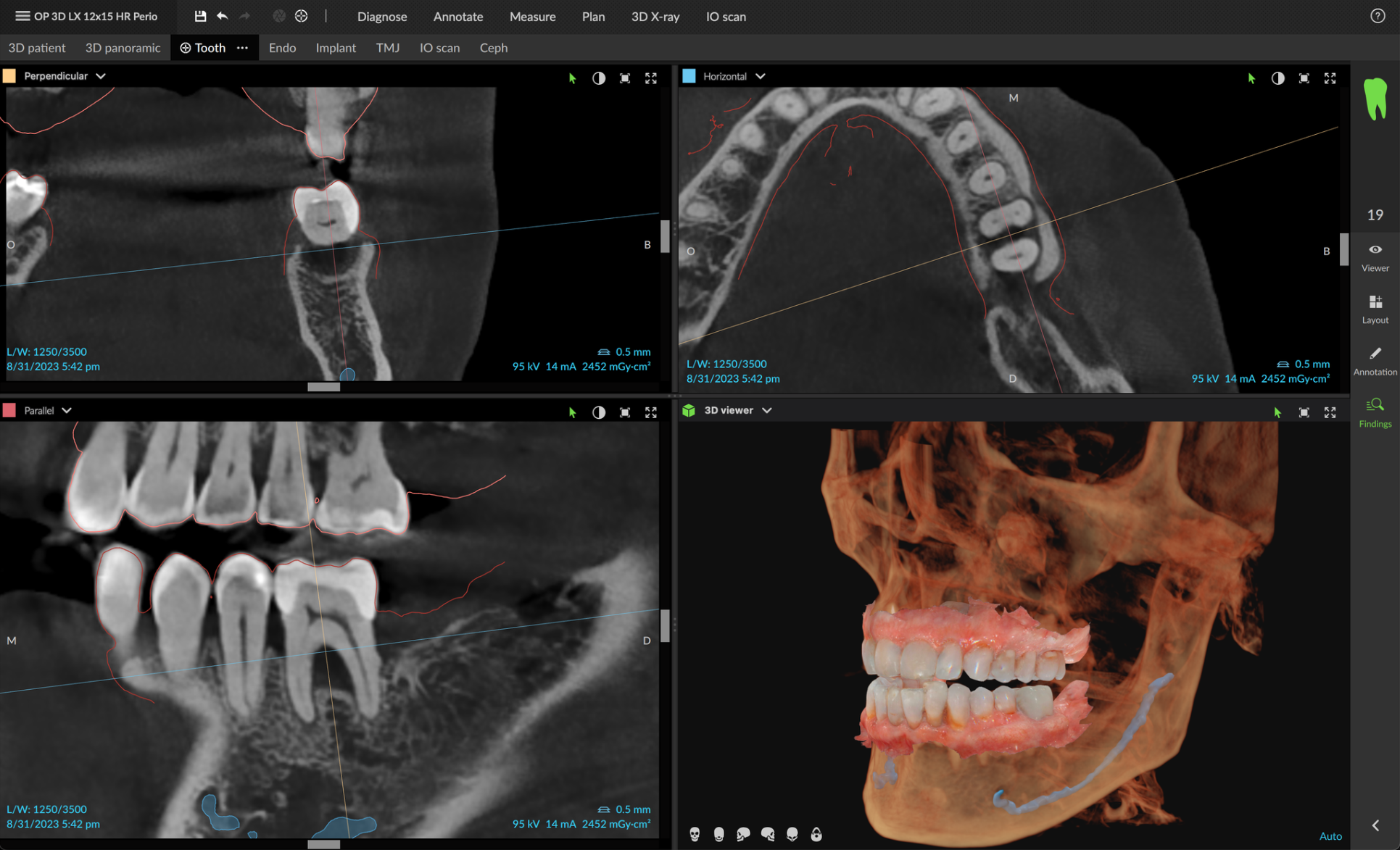The height and width of the screenshot is (850, 1400).
Task: Select the front skull view preset
Action: pyautogui.click(x=694, y=834)
